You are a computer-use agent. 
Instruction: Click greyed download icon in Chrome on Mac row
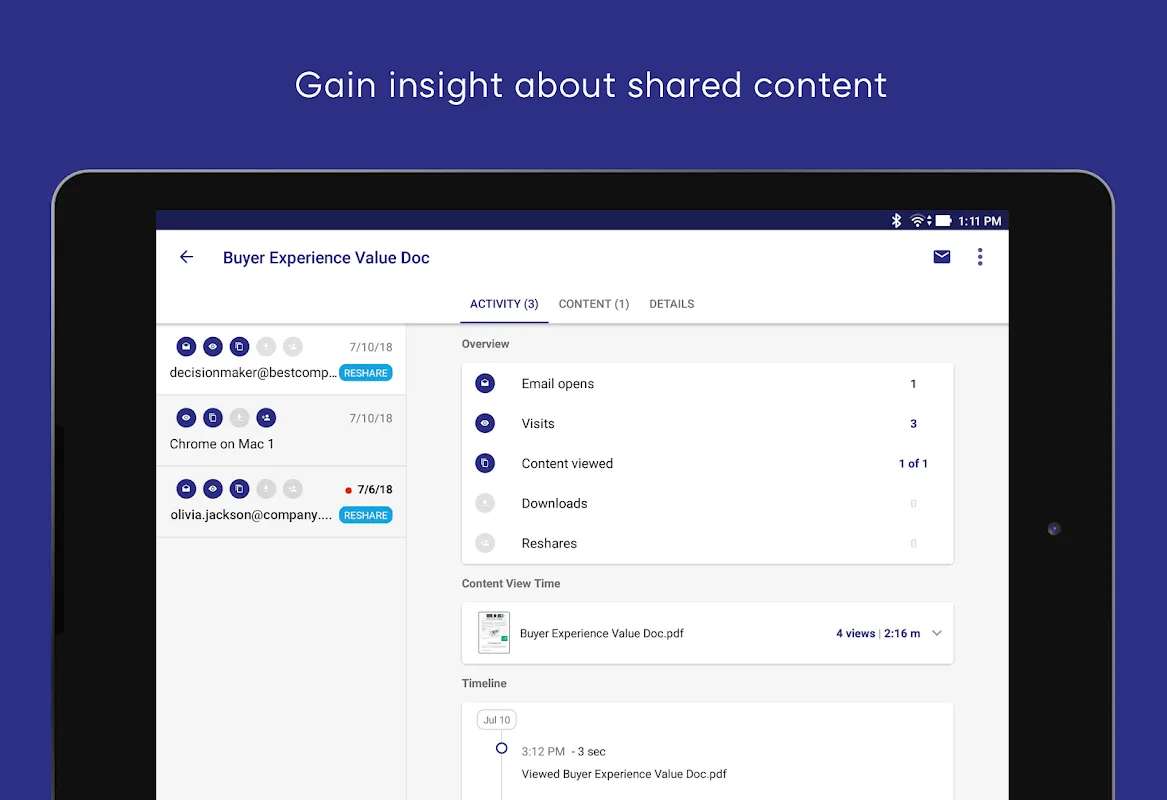(x=239, y=417)
